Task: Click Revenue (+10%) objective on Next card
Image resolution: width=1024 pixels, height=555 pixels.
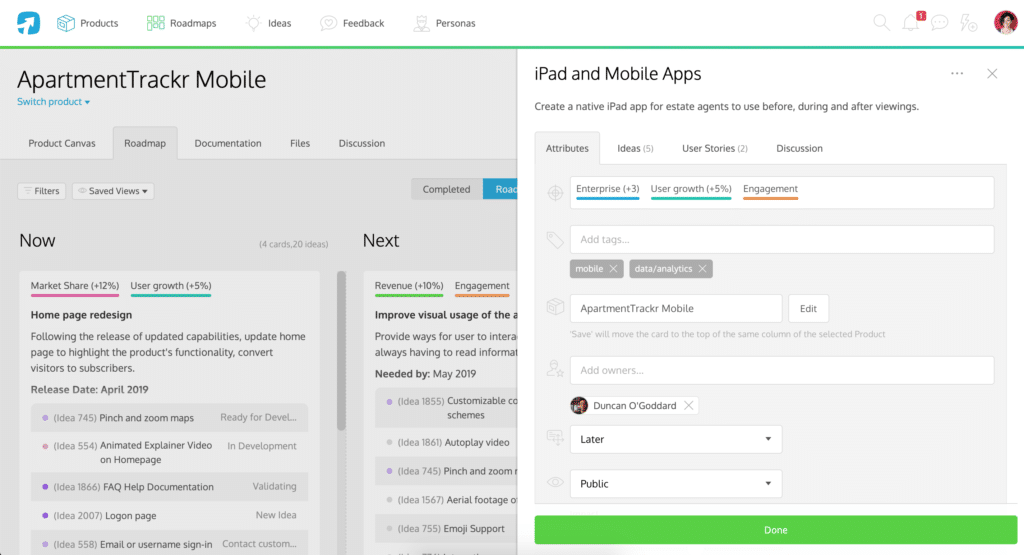Action: click(409, 287)
